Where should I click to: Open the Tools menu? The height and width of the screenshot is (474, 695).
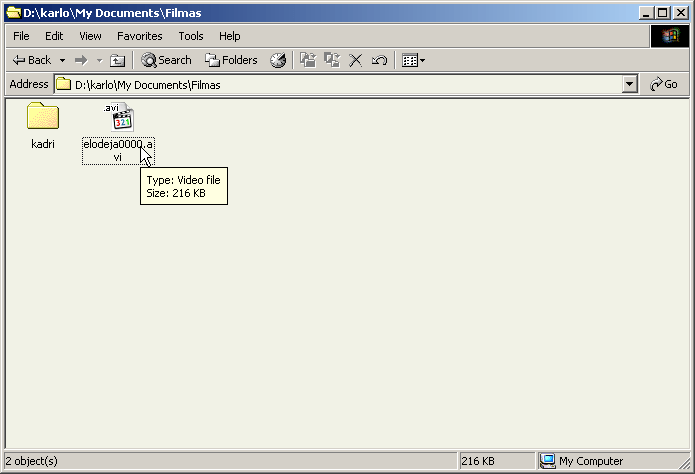pyautogui.click(x=191, y=36)
